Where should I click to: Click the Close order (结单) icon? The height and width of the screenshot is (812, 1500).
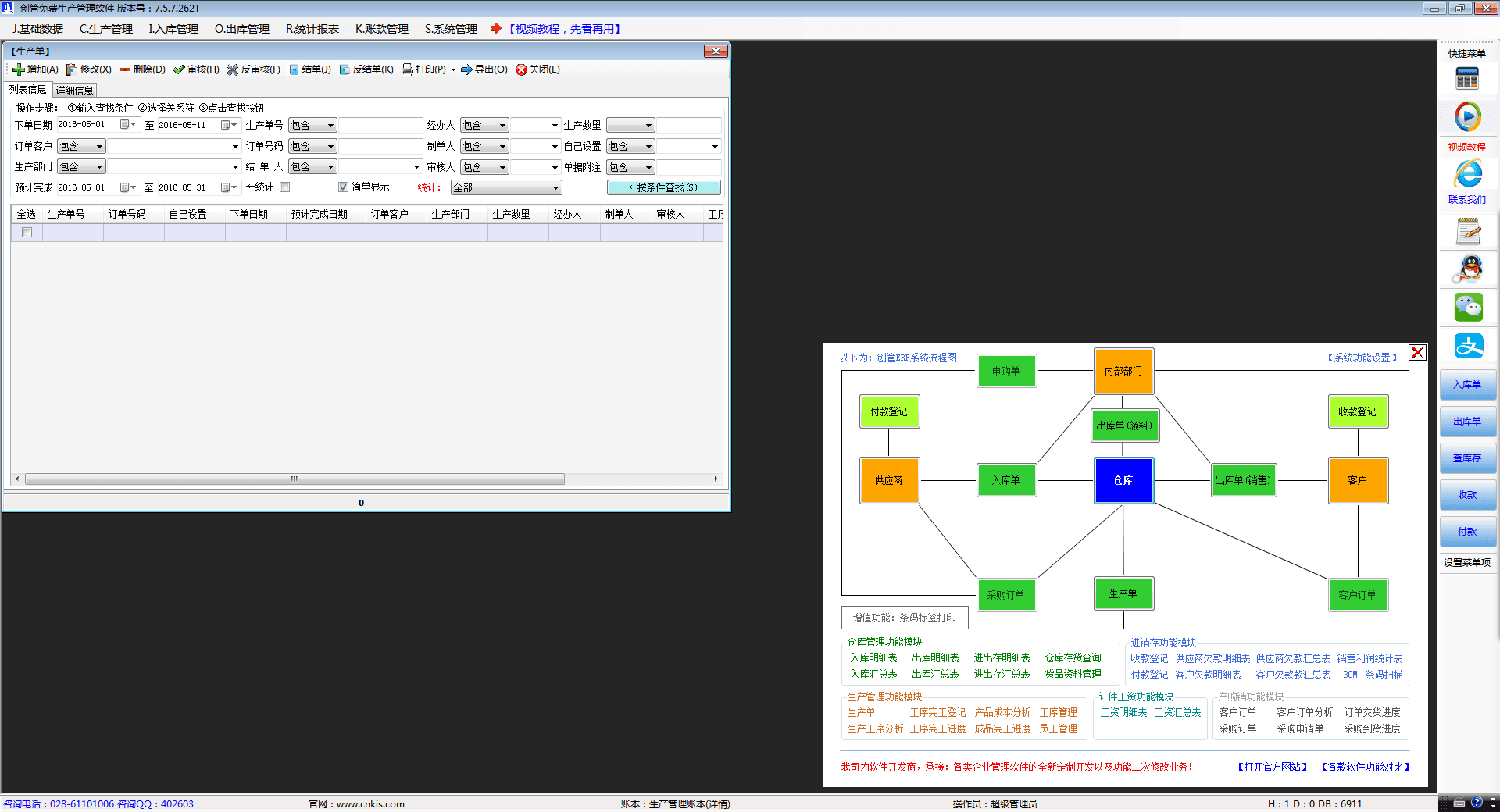[x=294, y=69]
